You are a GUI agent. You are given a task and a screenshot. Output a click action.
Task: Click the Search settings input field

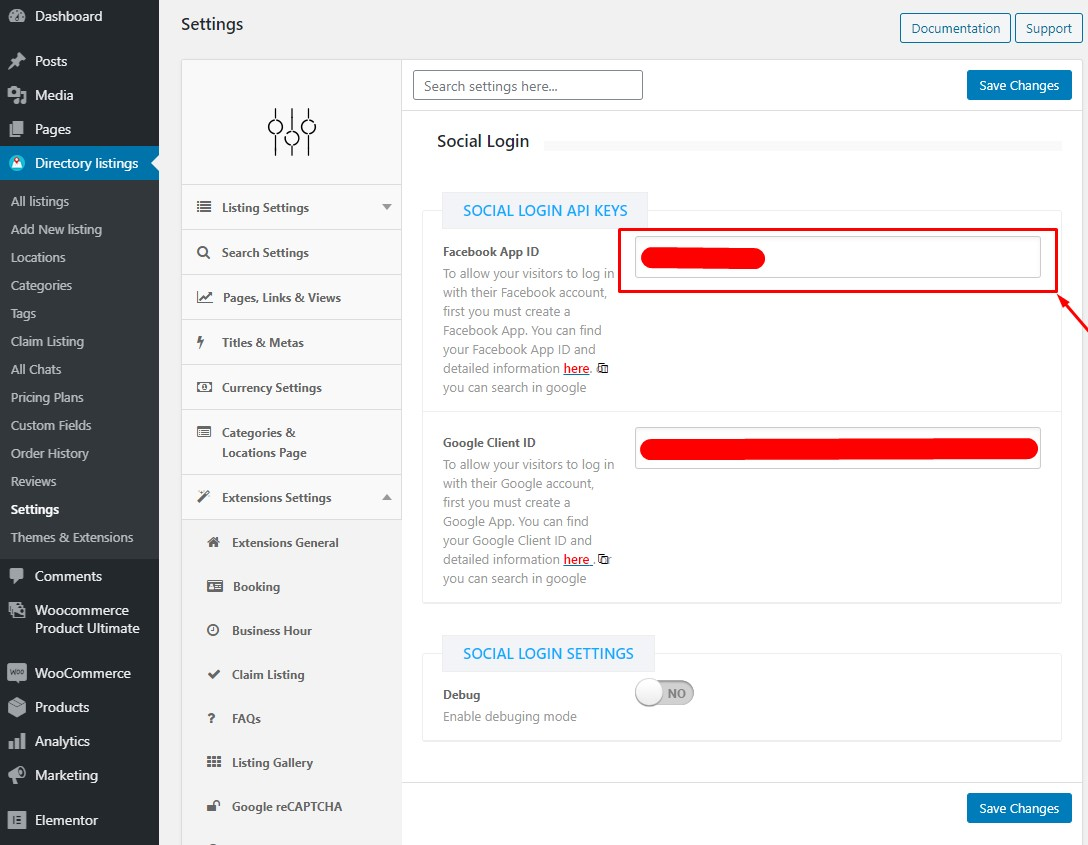coord(527,85)
